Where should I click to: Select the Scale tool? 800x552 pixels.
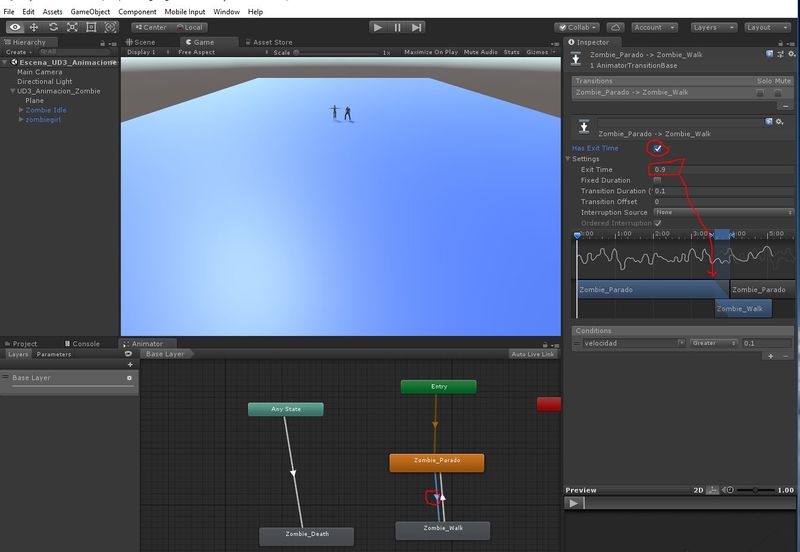coord(72,28)
